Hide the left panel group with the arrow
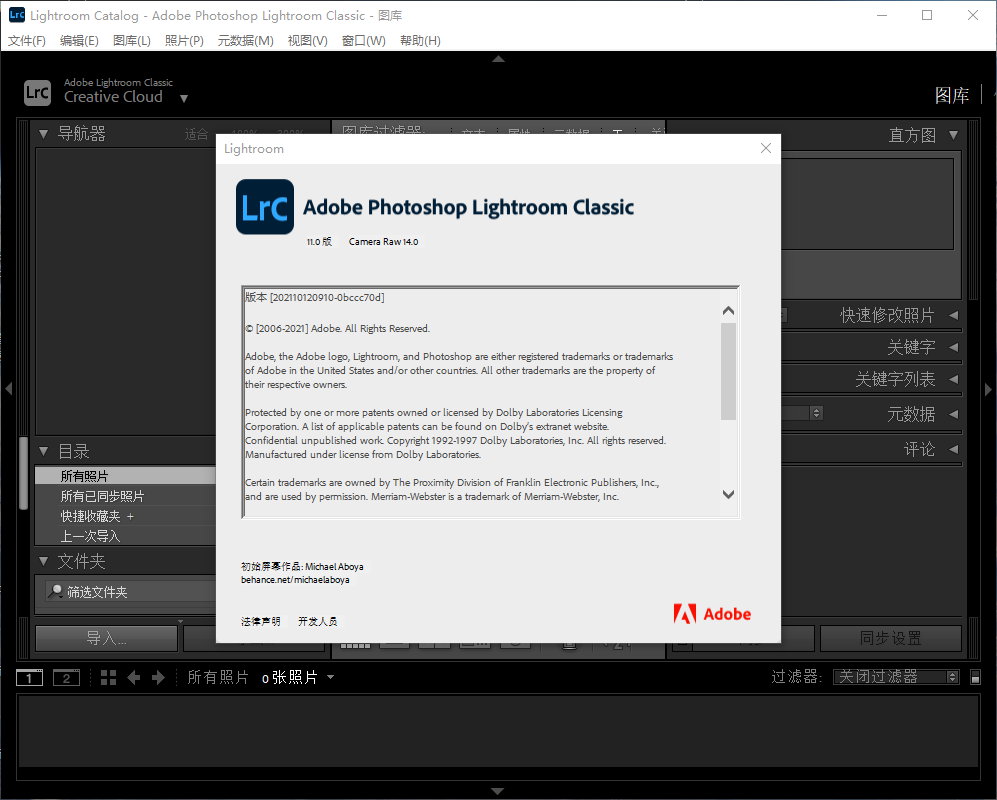 pos(8,389)
